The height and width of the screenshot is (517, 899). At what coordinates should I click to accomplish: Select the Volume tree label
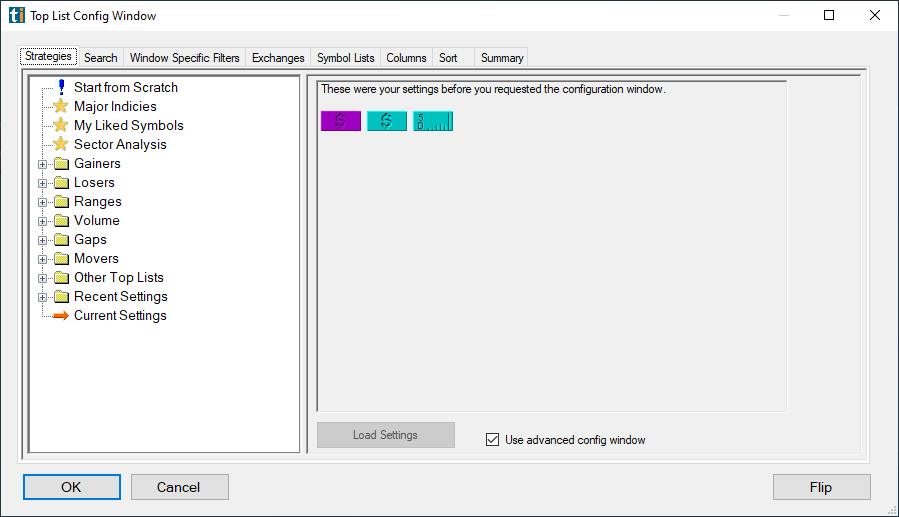(x=97, y=220)
